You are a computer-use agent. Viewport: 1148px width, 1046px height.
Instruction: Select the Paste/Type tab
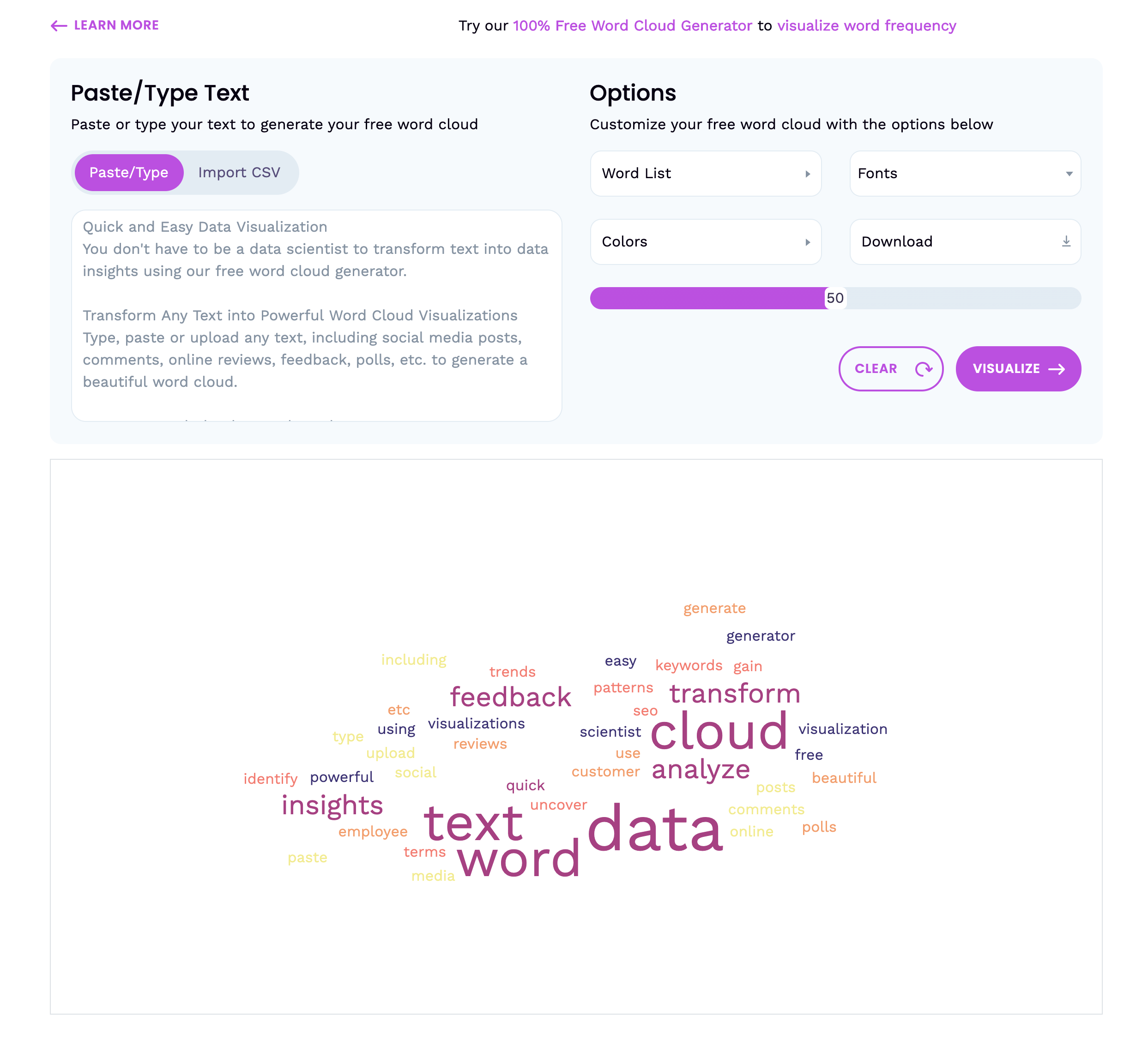129,173
